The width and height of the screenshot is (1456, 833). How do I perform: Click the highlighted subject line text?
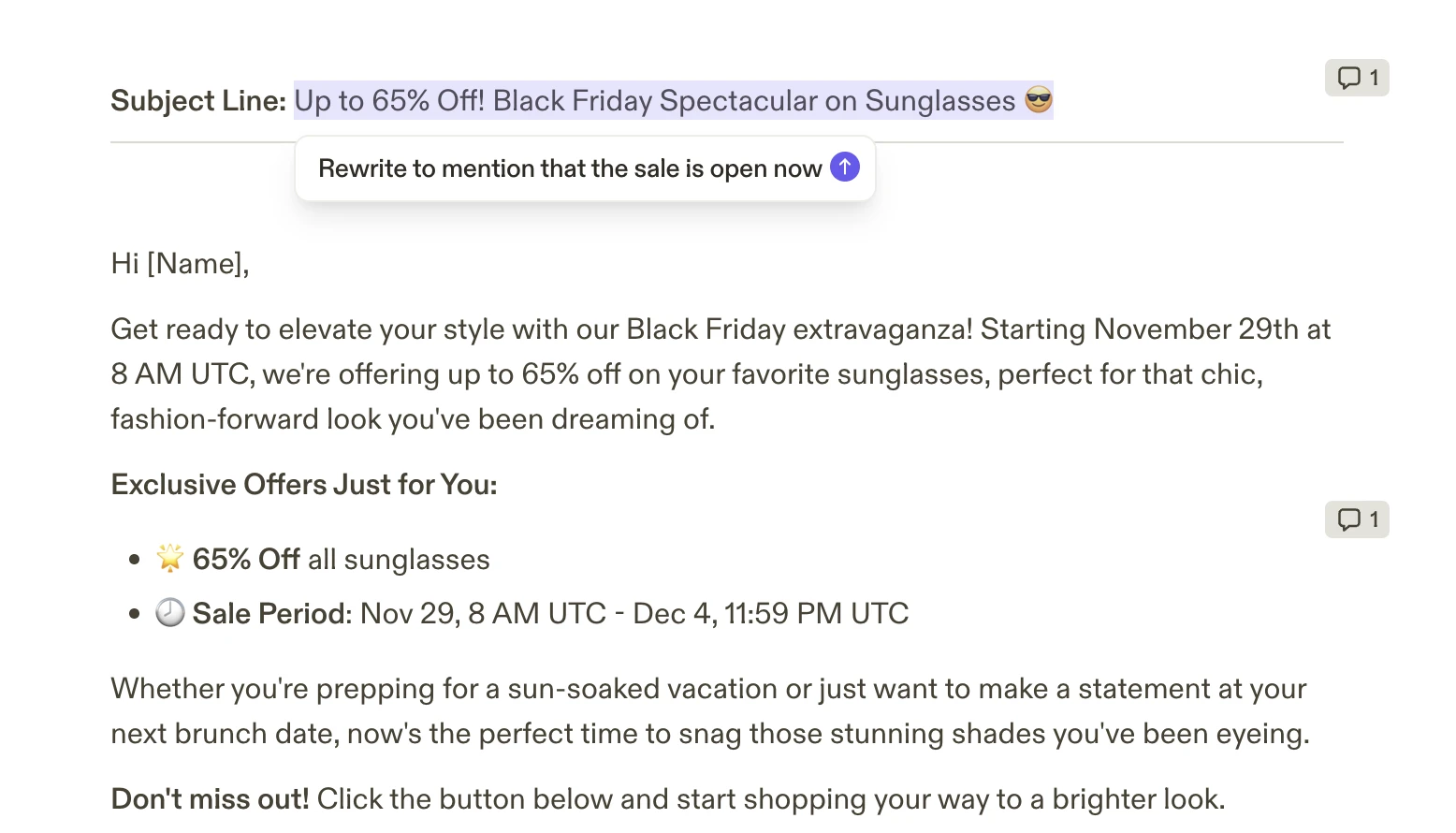pos(655,101)
